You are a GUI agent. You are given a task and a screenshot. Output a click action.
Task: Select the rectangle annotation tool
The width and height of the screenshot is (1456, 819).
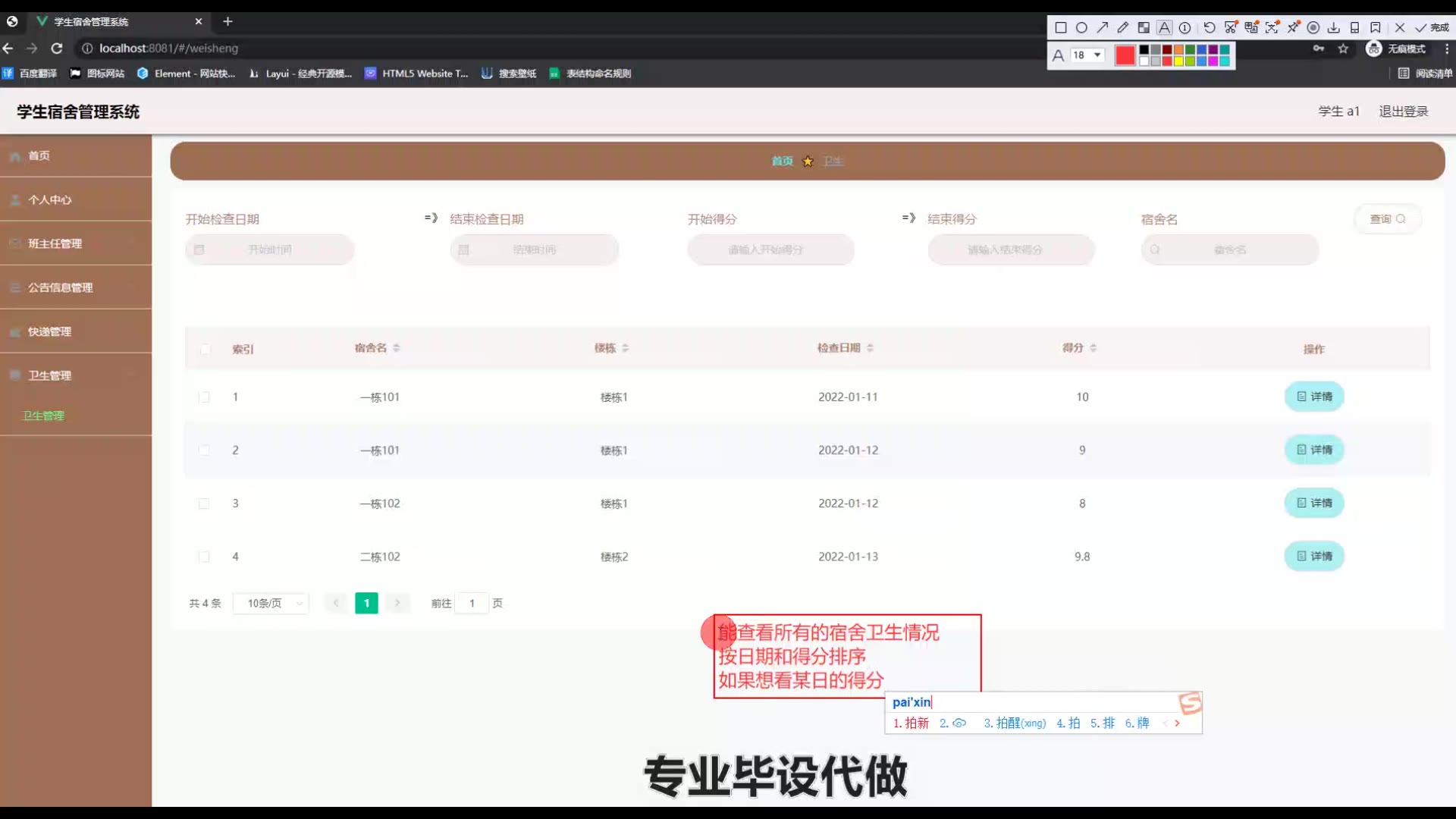tap(1061, 28)
